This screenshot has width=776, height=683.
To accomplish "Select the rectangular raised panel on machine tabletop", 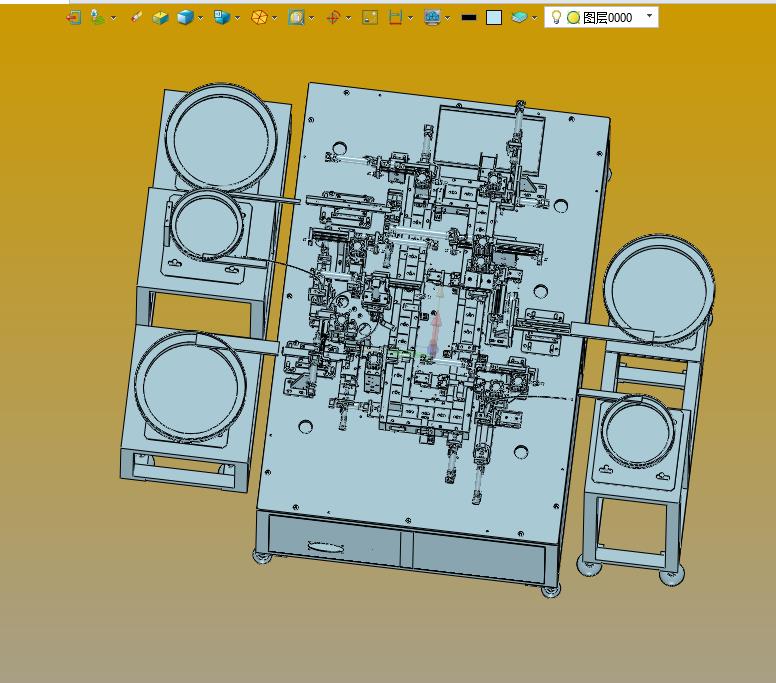I will coord(489,140).
